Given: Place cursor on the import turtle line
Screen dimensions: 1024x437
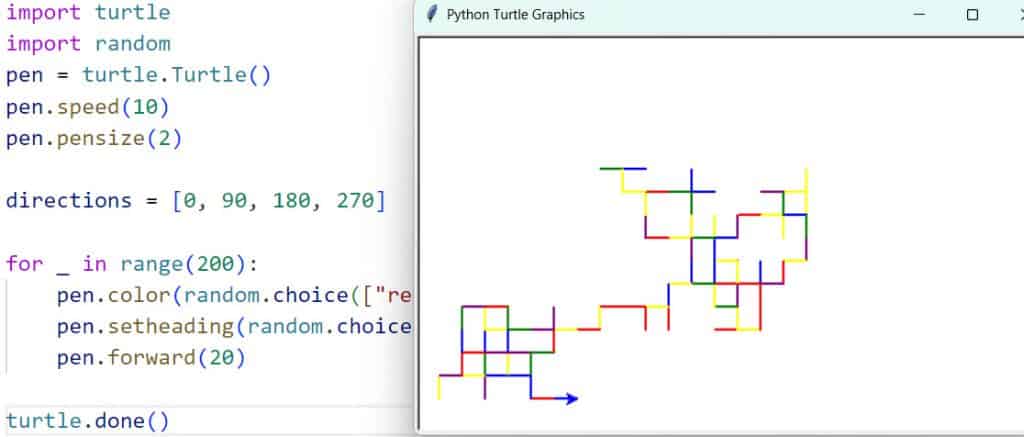Looking at the screenshot, I should click(x=88, y=13).
